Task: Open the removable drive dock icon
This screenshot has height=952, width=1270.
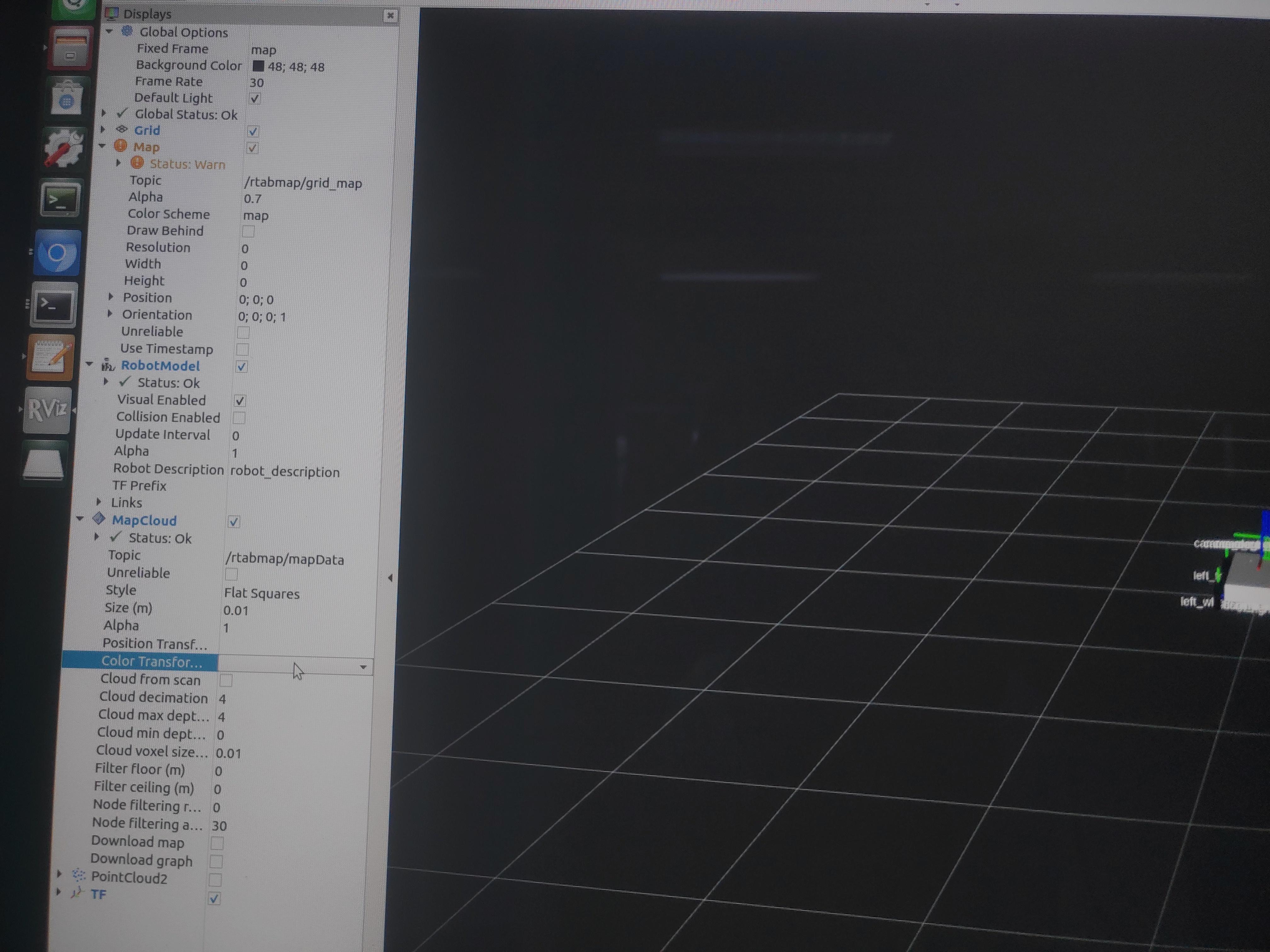Action: pyautogui.click(x=44, y=462)
